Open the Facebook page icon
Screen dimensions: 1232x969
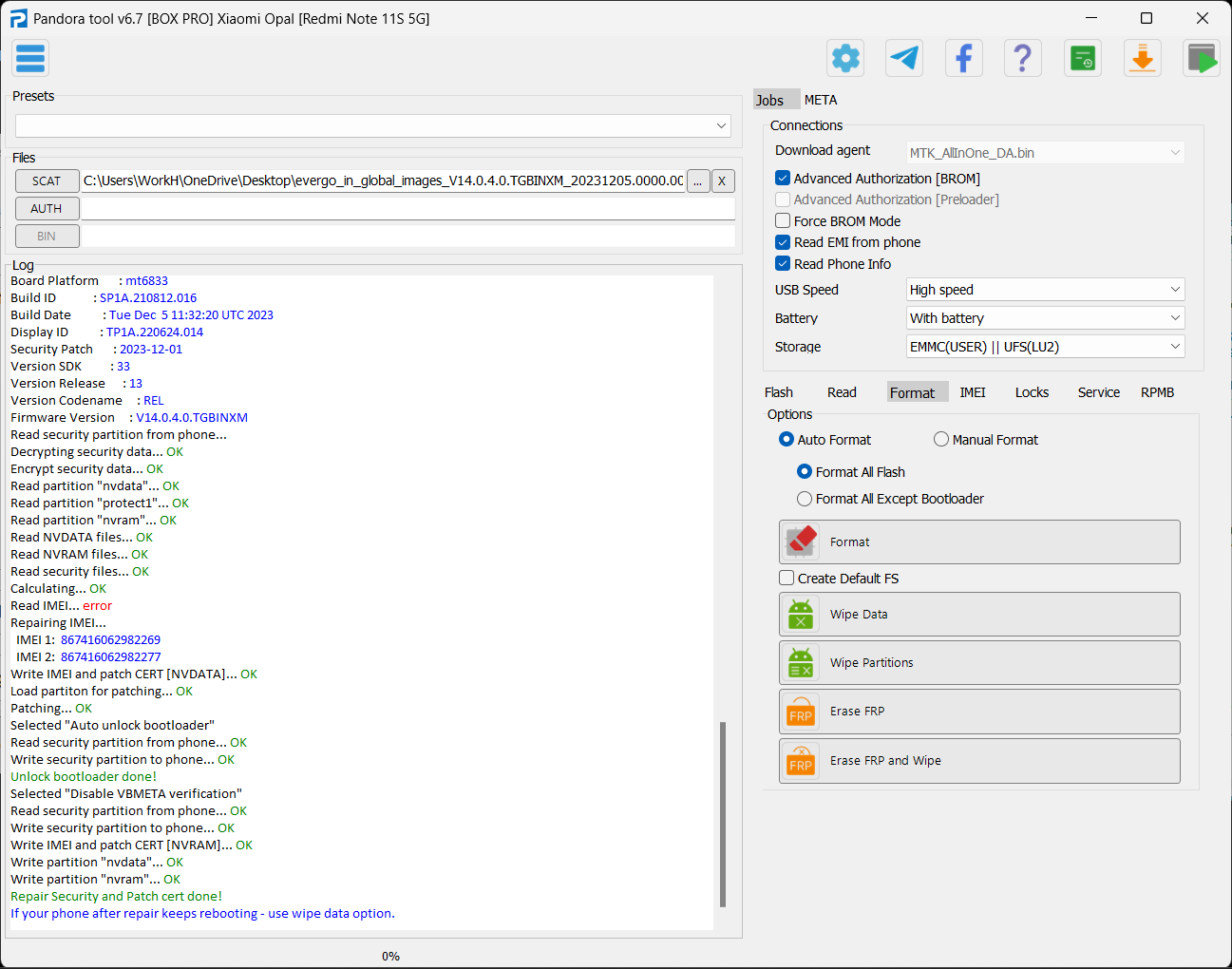tap(963, 58)
